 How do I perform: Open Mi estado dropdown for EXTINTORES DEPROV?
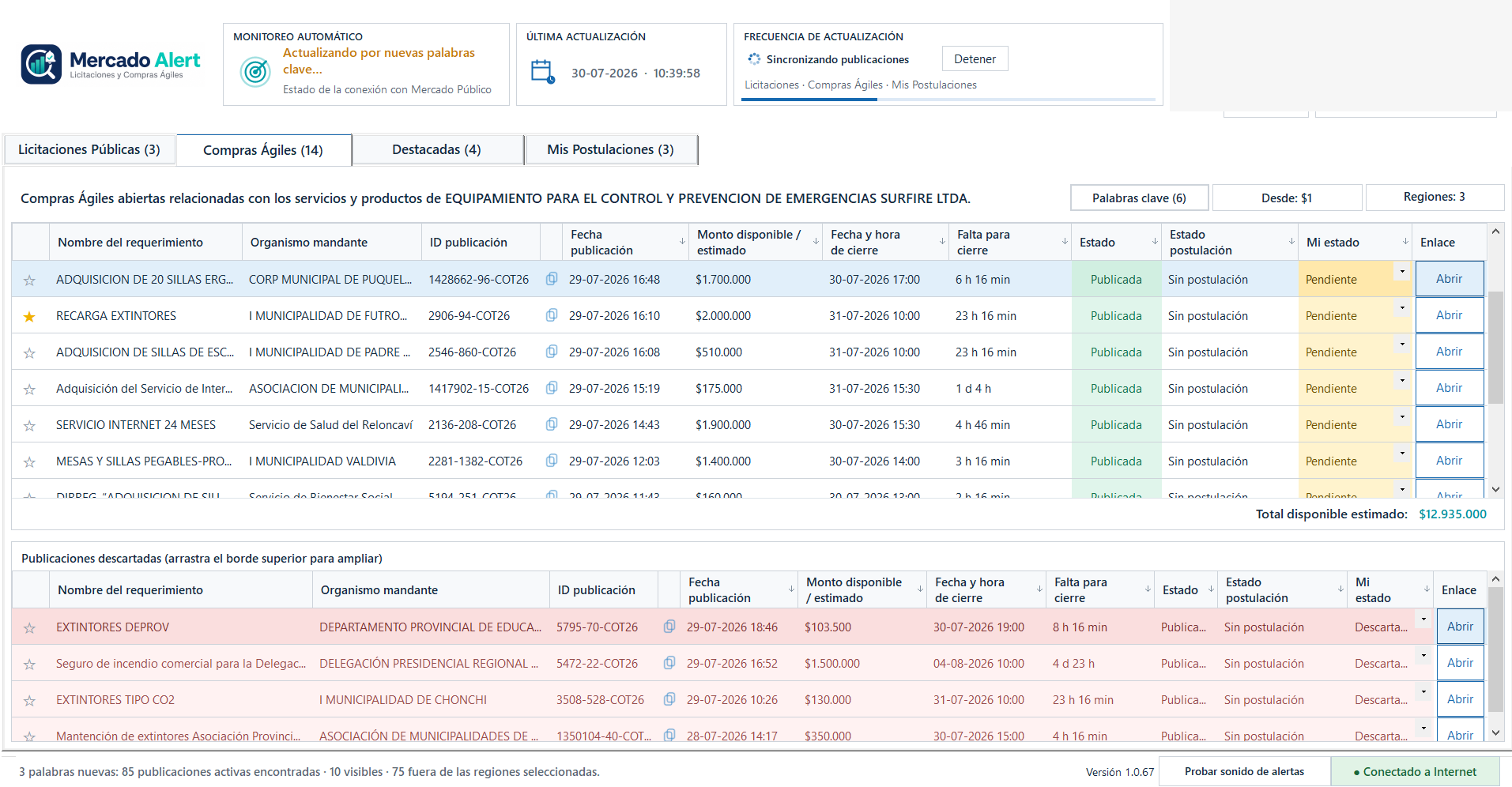tap(1424, 619)
